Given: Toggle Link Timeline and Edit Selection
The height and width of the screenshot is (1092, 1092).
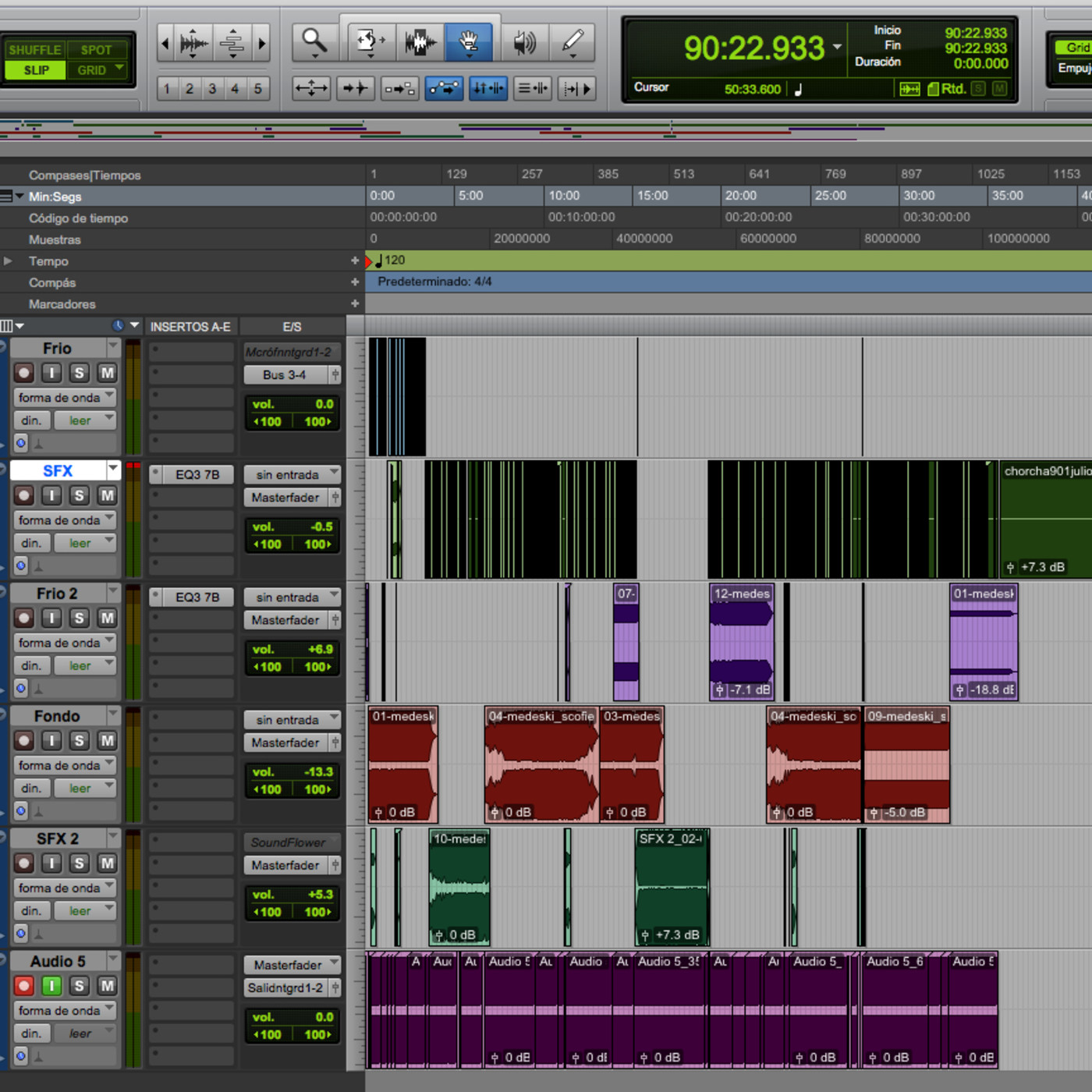Looking at the screenshot, I should [x=488, y=88].
